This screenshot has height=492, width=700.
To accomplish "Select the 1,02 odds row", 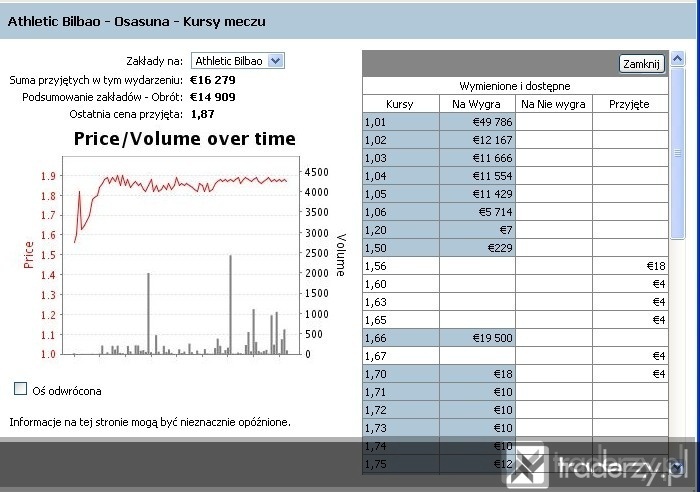I will click(x=516, y=140).
